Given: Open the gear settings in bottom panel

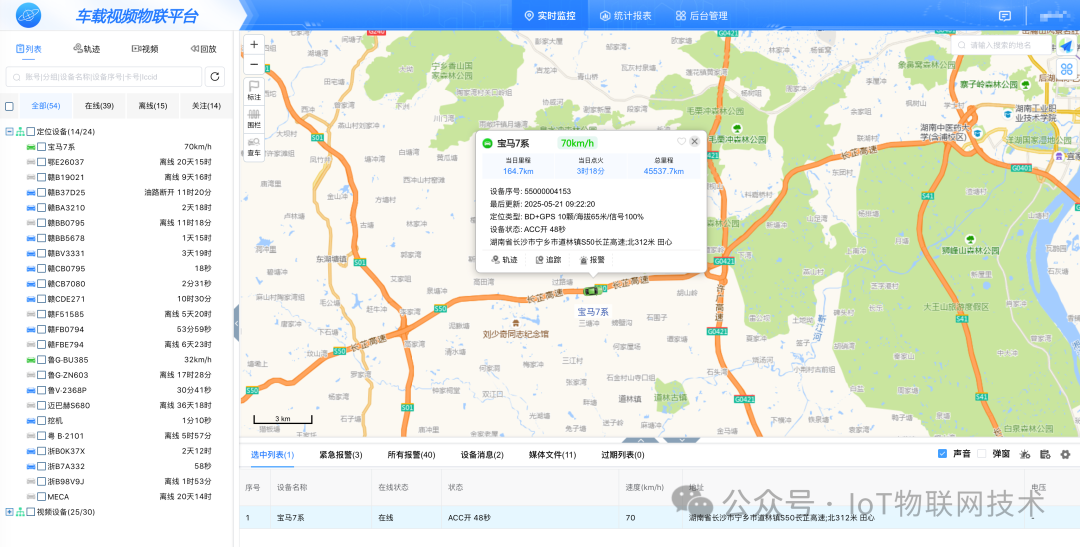Looking at the screenshot, I should (x=1066, y=455).
